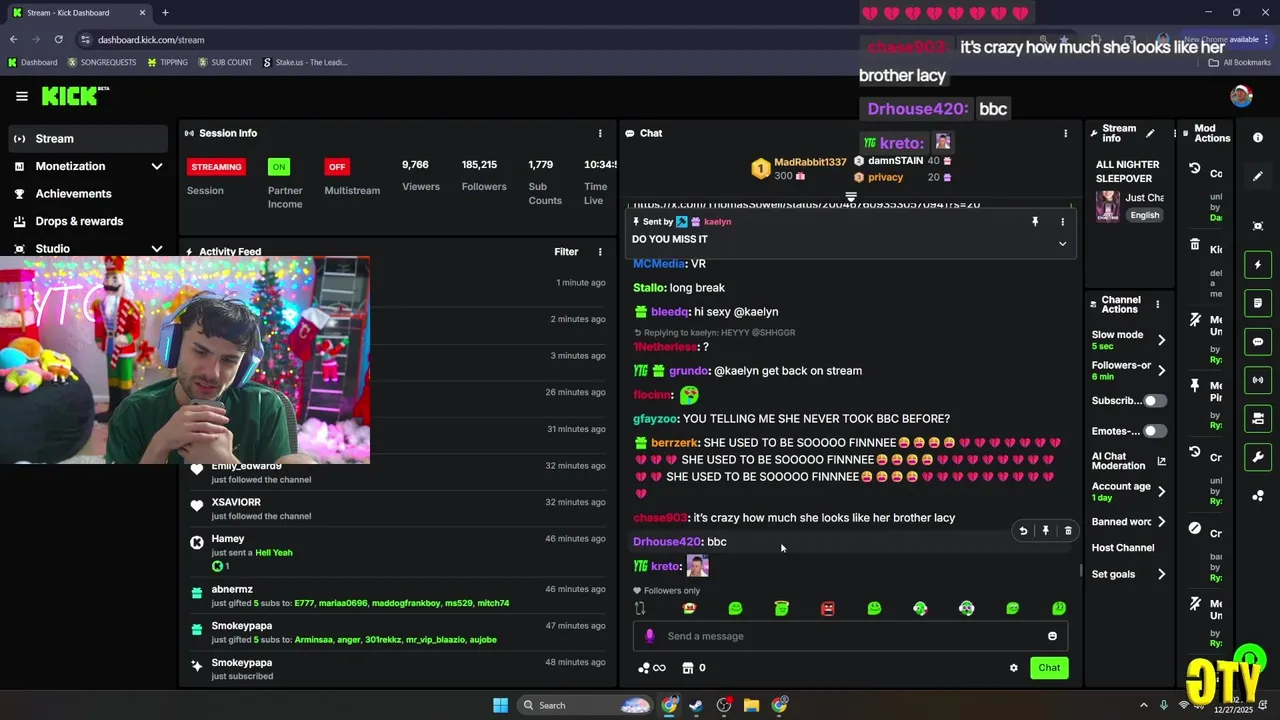
Task: Reload the page with browser refresh button
Action: point(58,39)
